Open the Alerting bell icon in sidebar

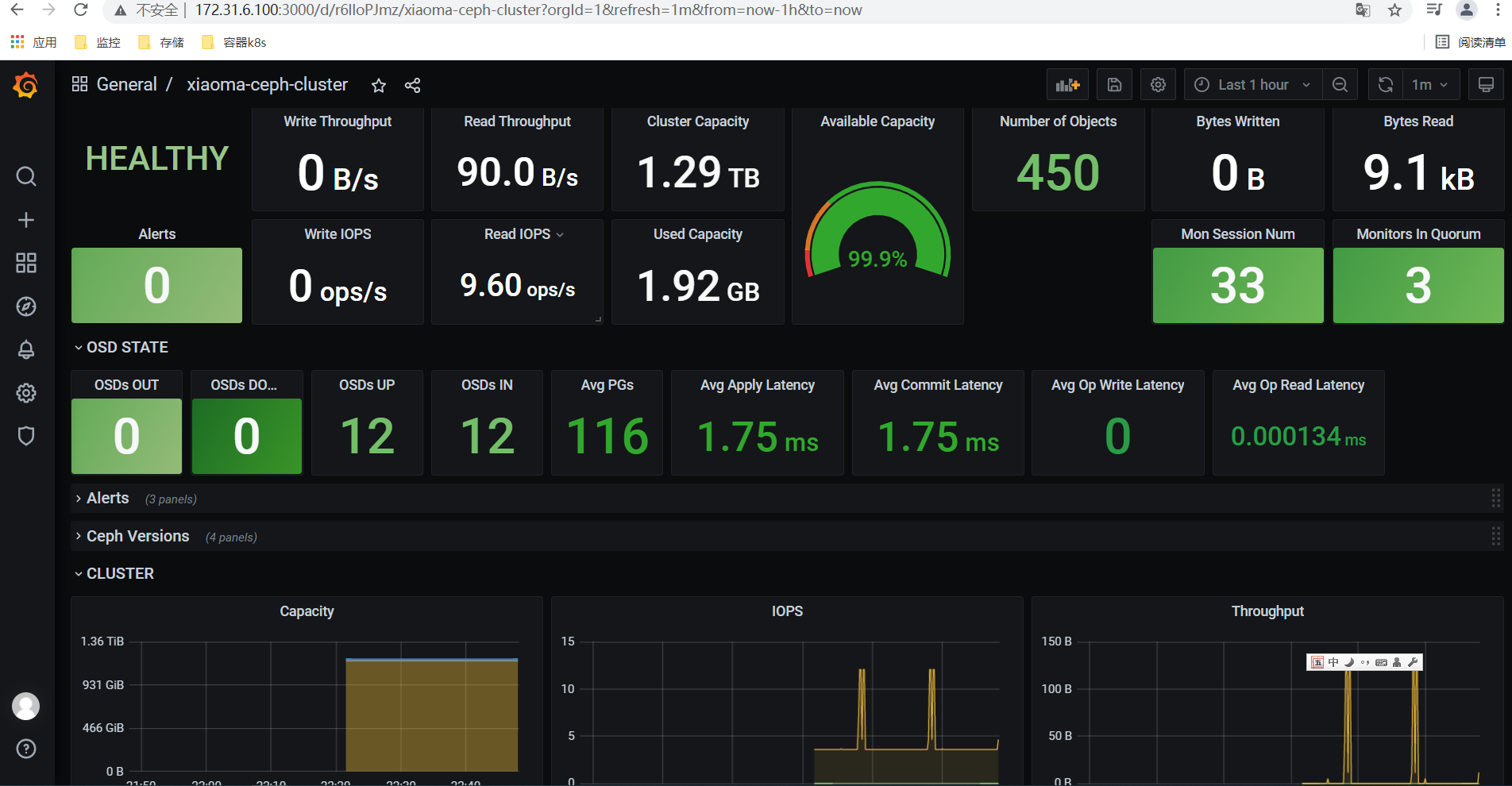click(26, 349)
